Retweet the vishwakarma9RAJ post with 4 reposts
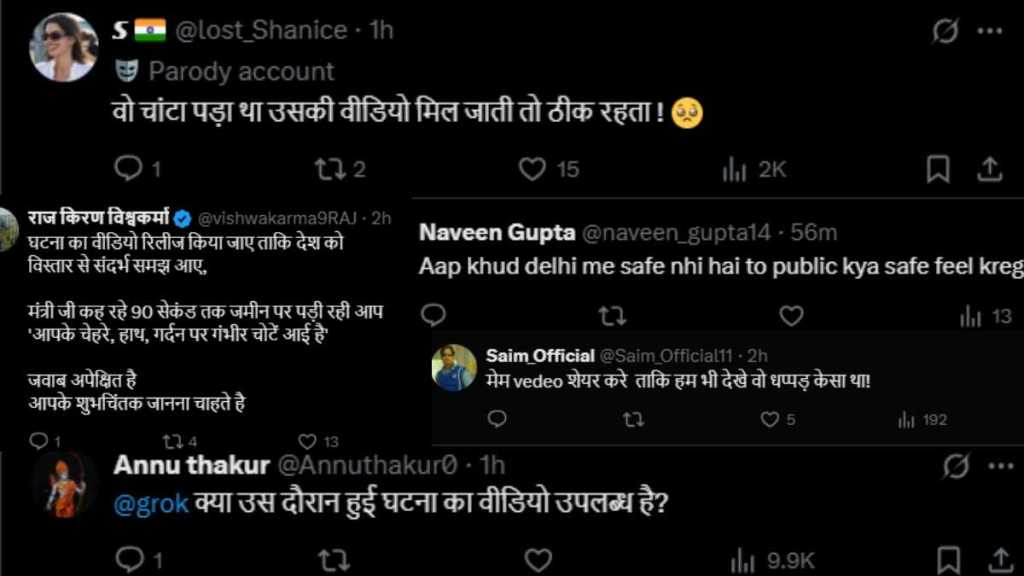1024x576 pixels. pos(171,441)
